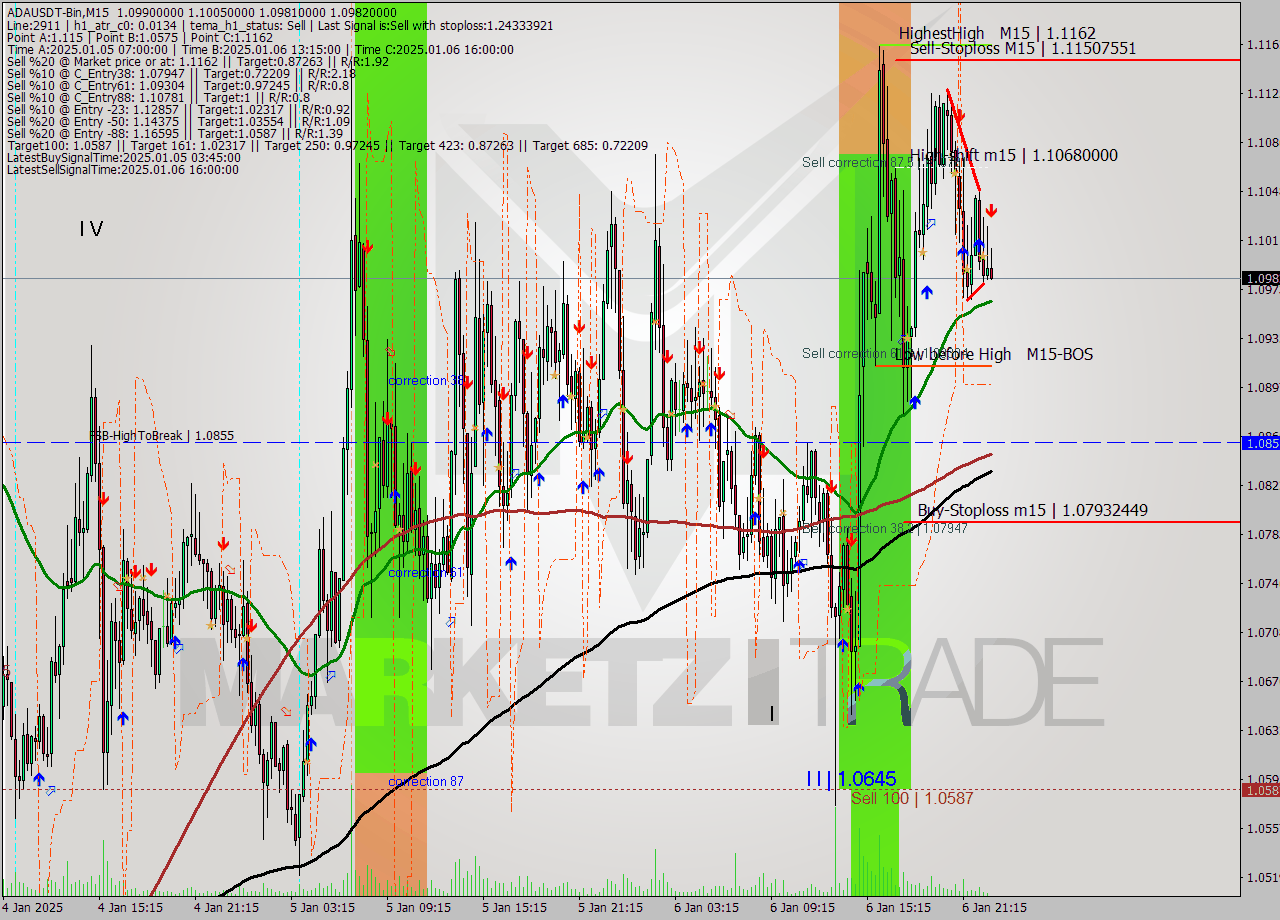1280x920 pixels.
Task: Click the 1.093 price axis label
Action: tap(1264, 339)
